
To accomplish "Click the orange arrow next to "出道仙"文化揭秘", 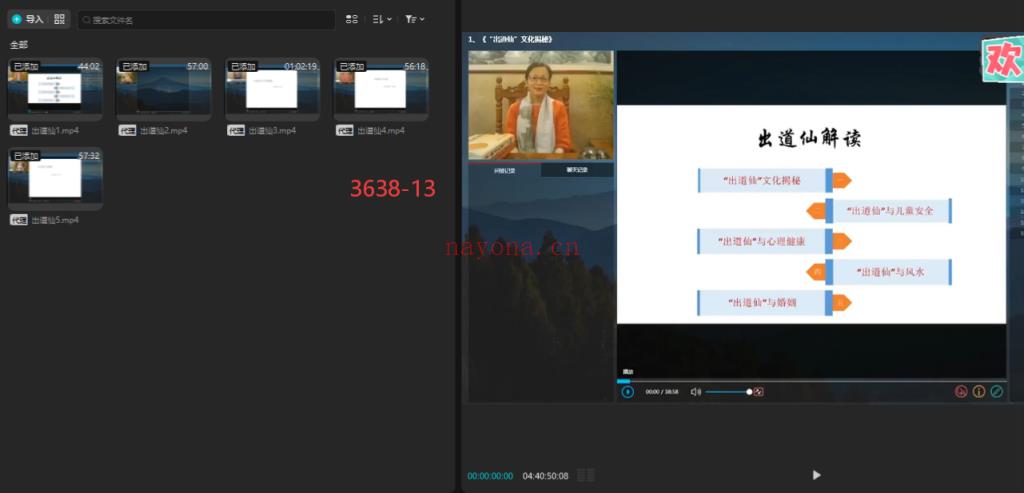I will pyautogui.click(x=842, y=180).
